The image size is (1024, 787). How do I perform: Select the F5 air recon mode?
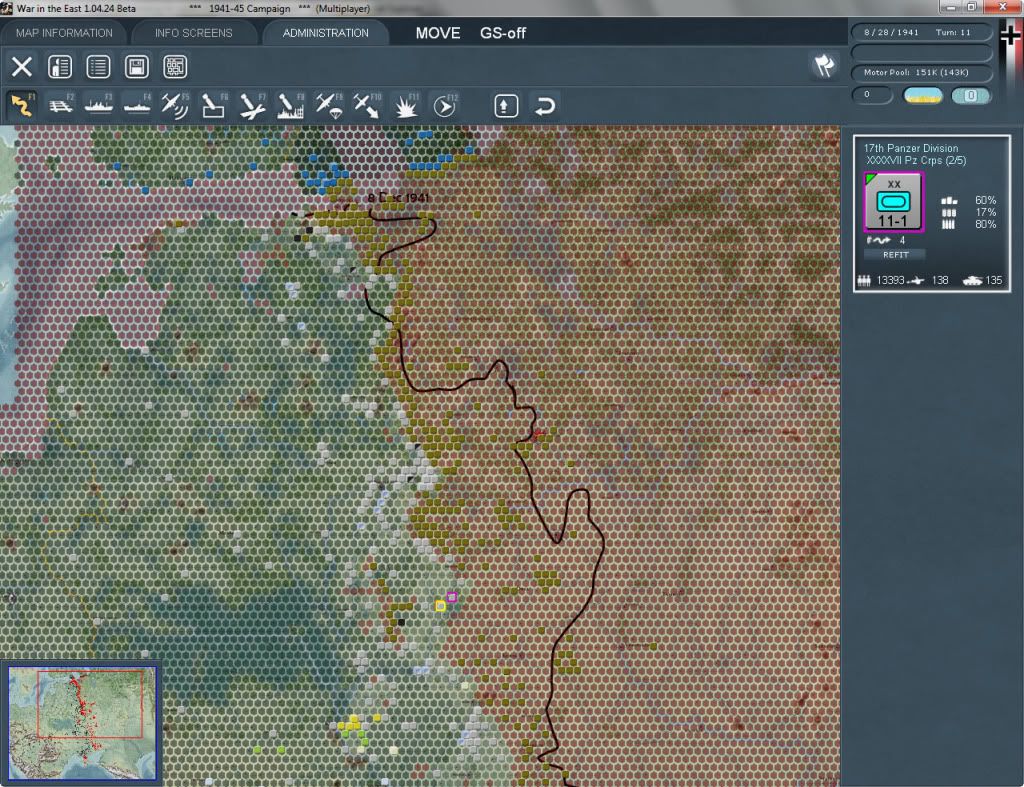pos(175,106)
